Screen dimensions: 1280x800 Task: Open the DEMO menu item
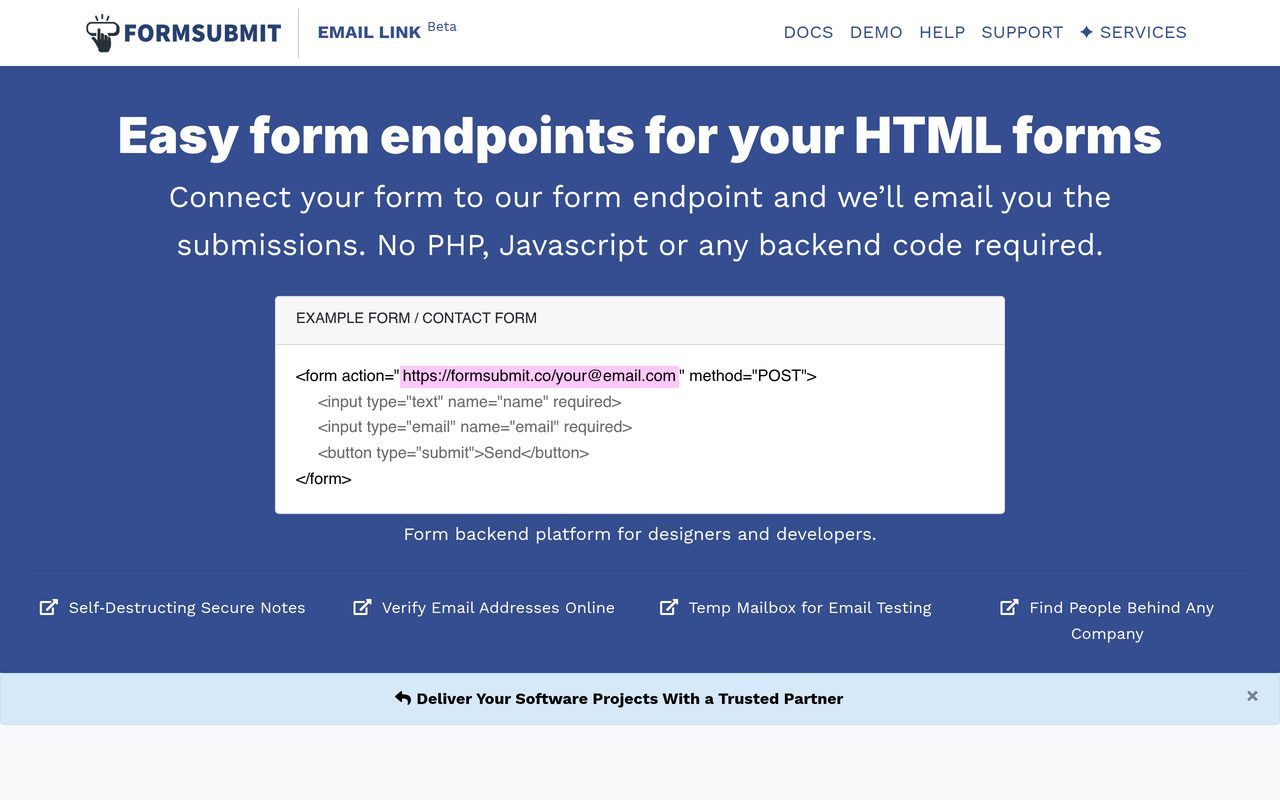876,32
